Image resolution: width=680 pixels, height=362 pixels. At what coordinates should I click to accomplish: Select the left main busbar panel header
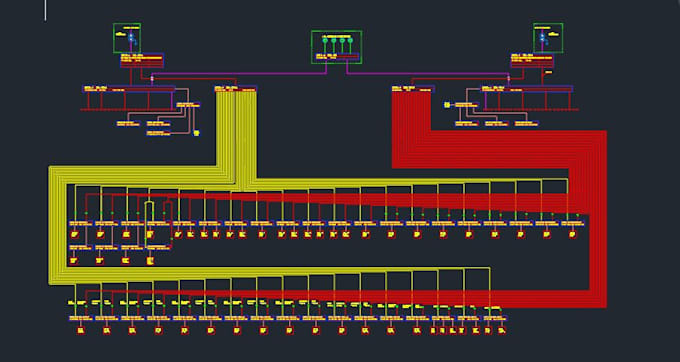(x=128, y=89)
